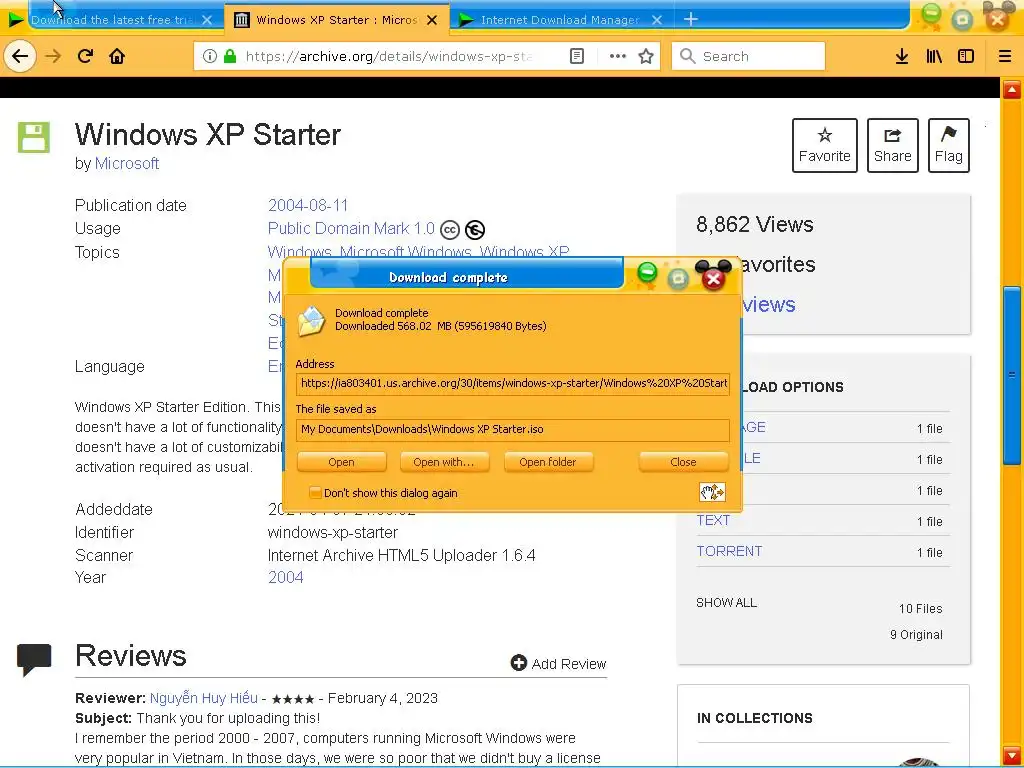Open the 2004-08-11 publication date link

point(308,205)
